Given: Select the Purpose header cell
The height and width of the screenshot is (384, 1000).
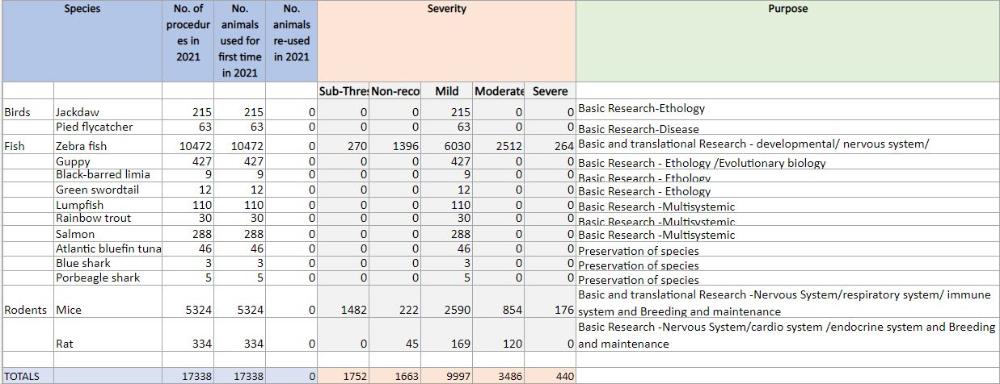Looking at the screenshot, I should [788, 41].
